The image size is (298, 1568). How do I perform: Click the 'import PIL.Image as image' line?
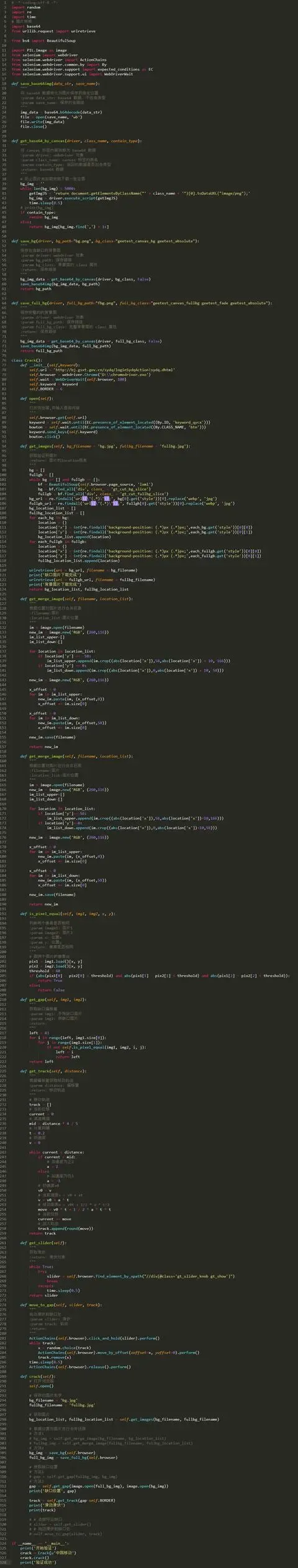pyautogui.click(x=39, y=50)
